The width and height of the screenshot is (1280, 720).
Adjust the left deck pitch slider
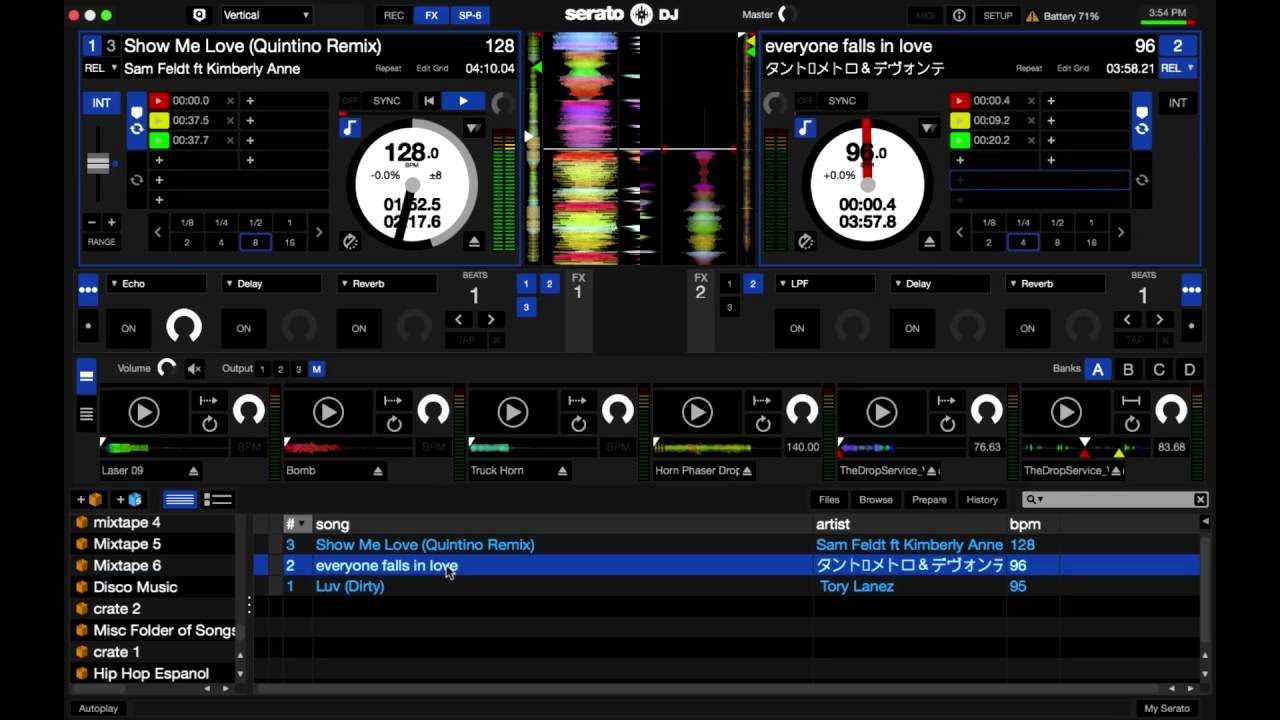pos(98,163)
